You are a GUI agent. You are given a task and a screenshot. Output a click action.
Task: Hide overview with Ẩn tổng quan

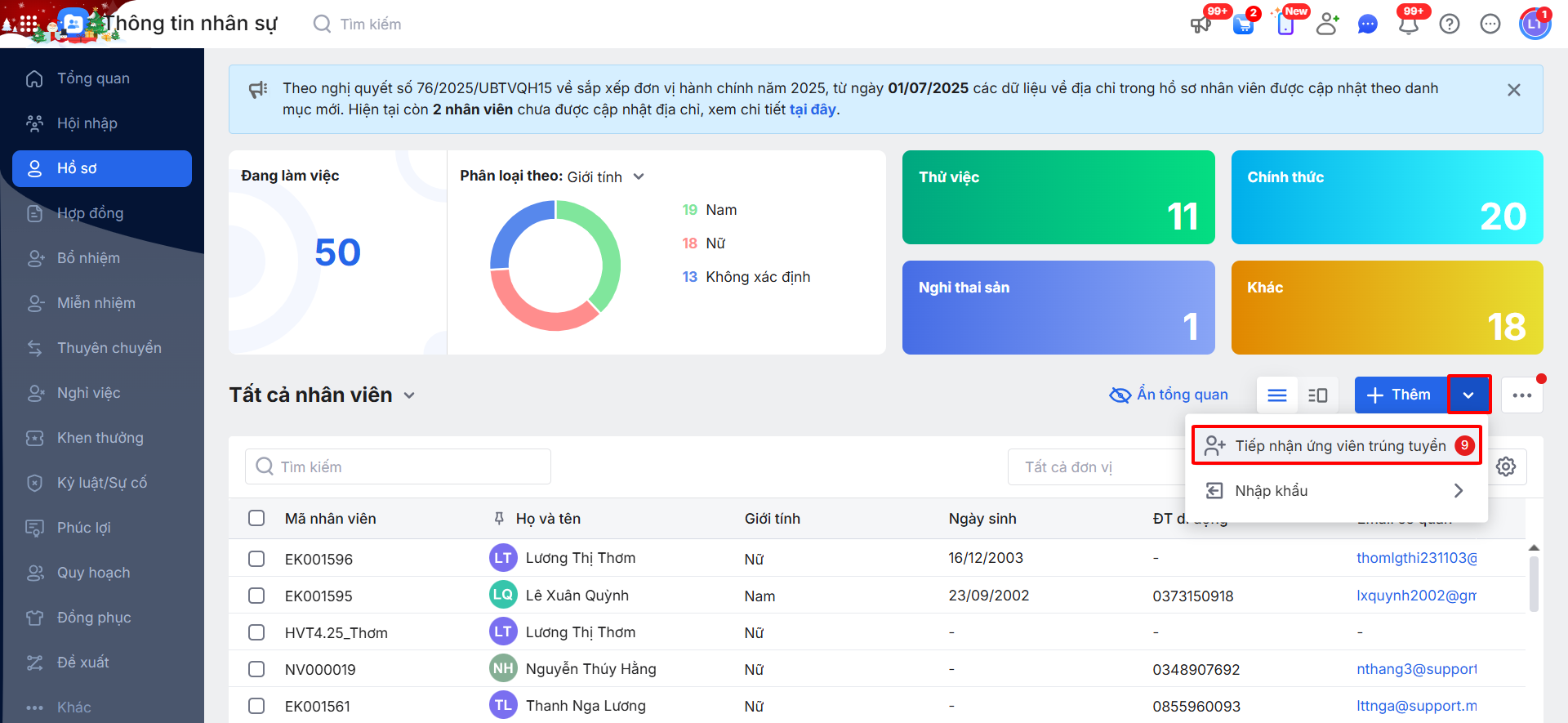1169,395
